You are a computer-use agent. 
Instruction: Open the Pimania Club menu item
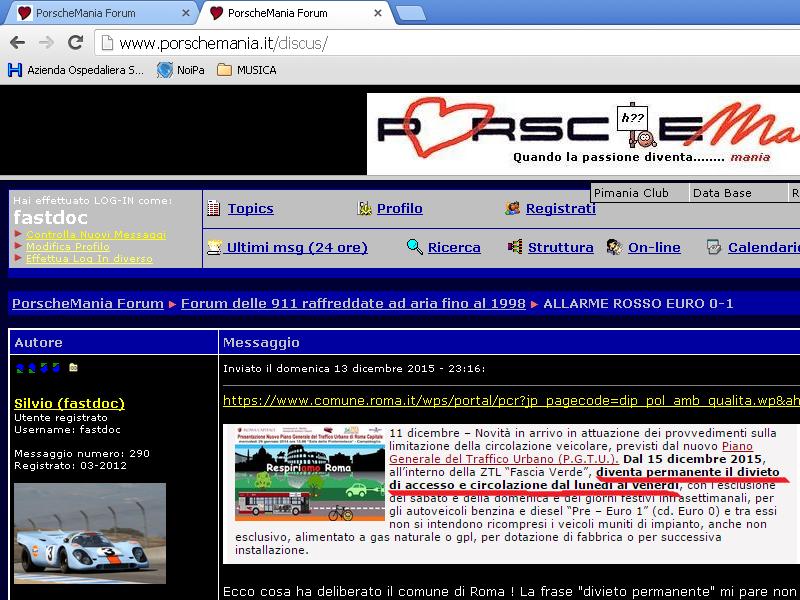[639, 193]
